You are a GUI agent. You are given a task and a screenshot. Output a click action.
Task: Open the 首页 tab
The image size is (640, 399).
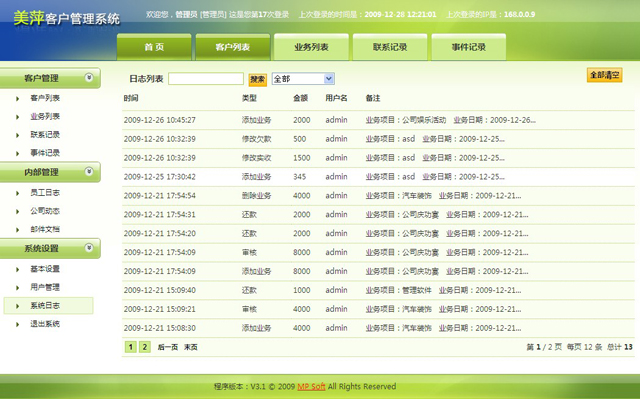(154, 47)
